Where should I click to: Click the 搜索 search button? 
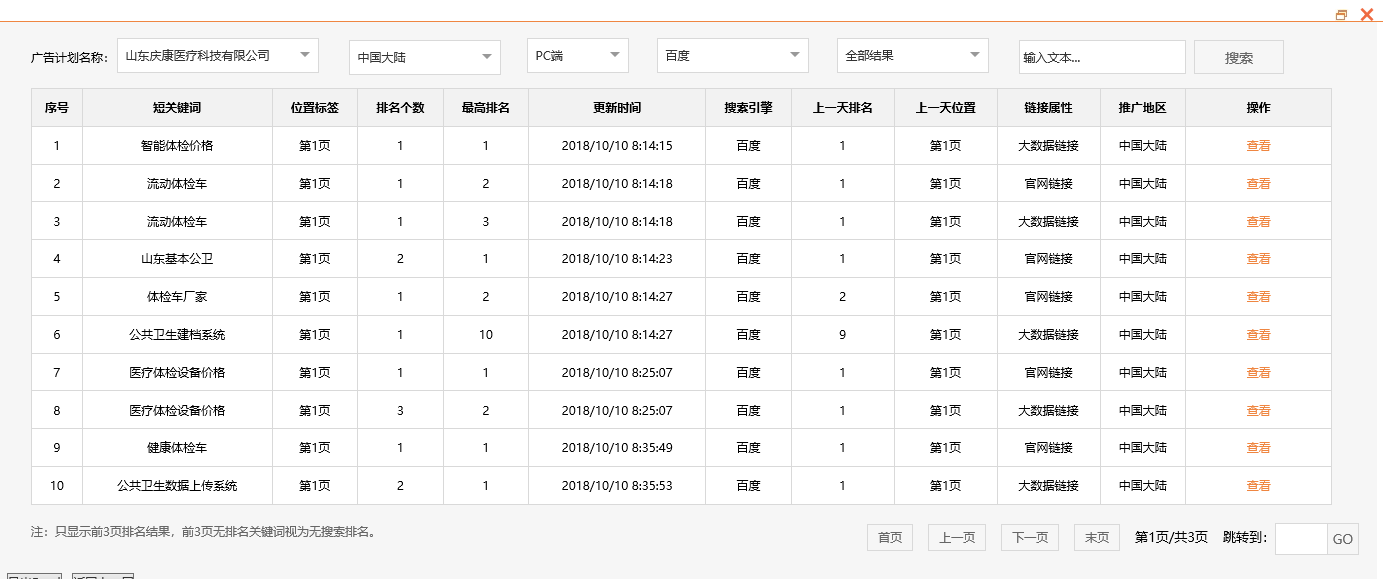point(1238,57)
